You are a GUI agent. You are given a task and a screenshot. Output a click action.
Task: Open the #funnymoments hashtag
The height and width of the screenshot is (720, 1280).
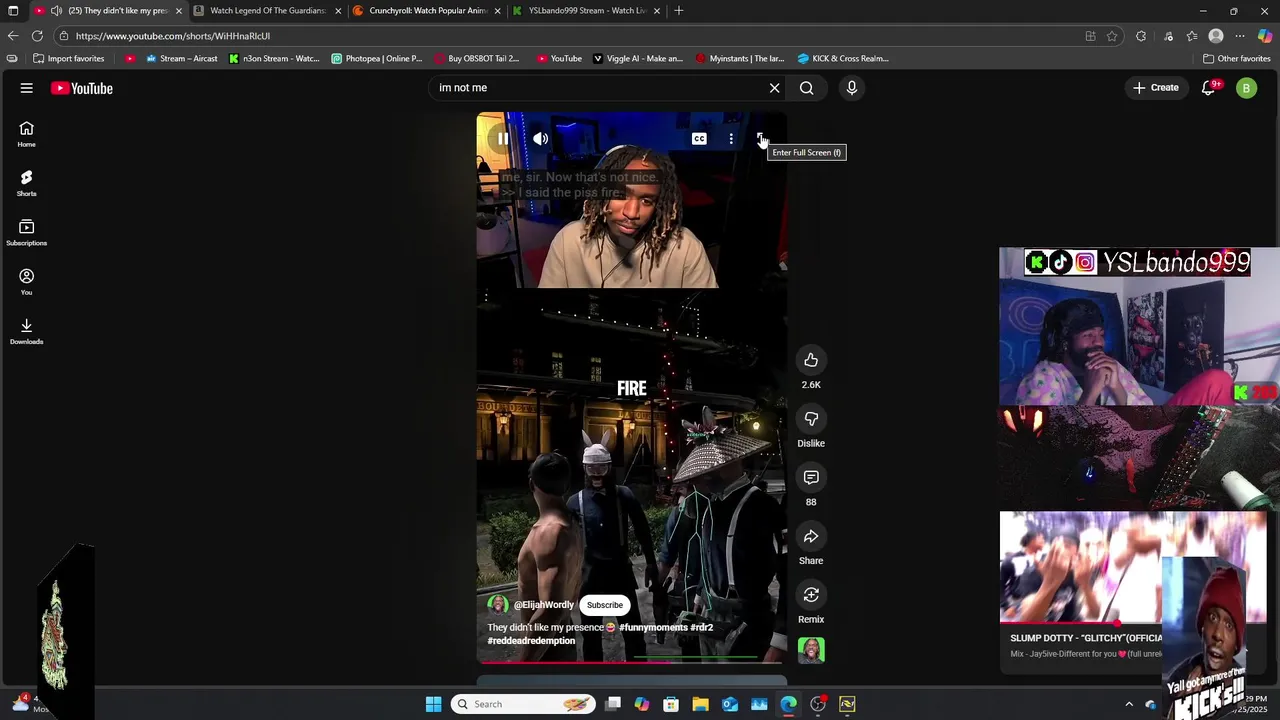(653, 628)
